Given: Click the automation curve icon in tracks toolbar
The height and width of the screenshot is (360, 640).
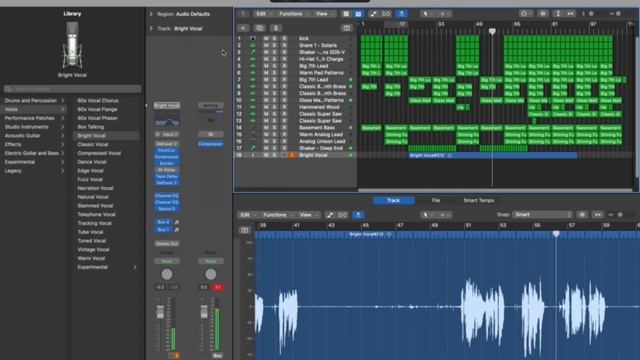Looking at the screenshot, I should click(x=373, y=13).
